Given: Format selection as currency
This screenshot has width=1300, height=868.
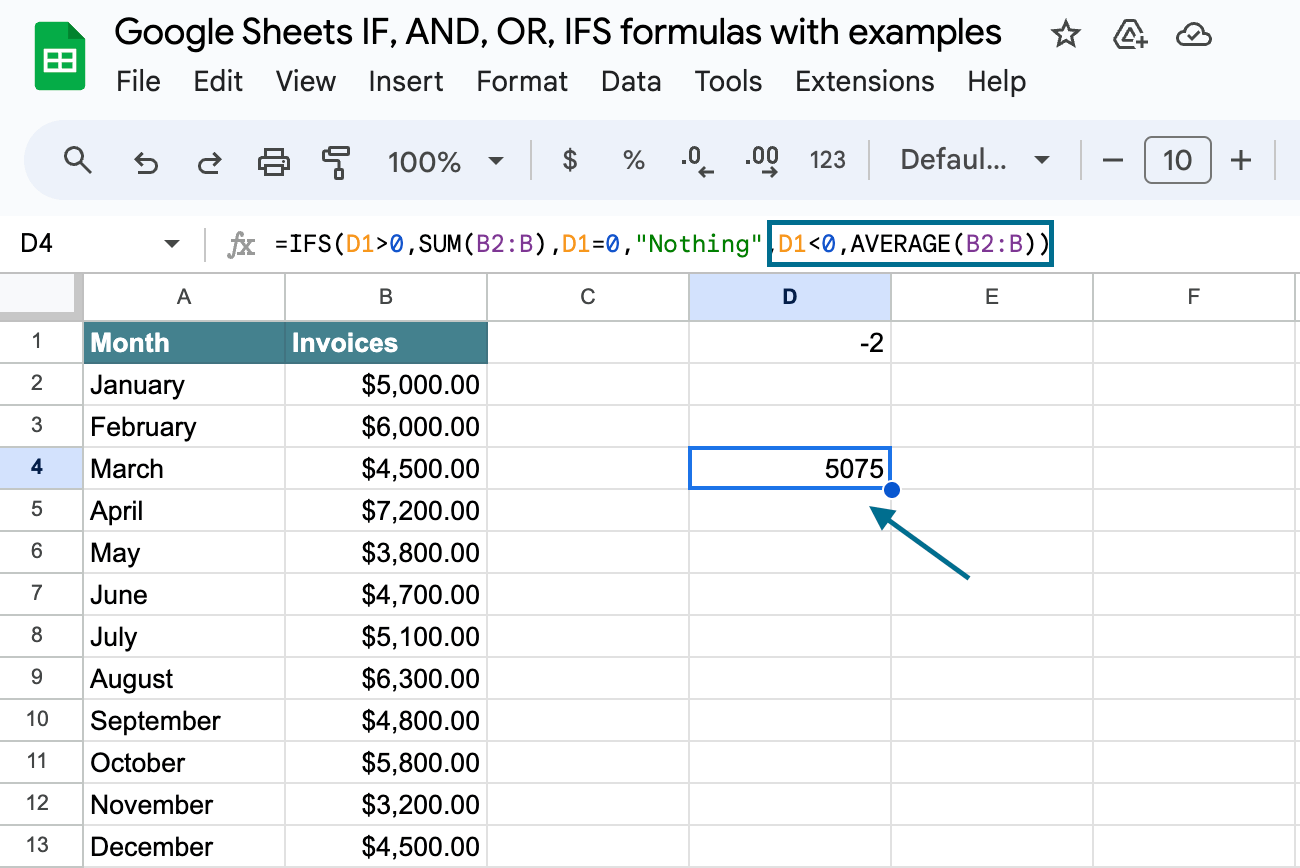Looking at the screenshot, I should [570, 160].
